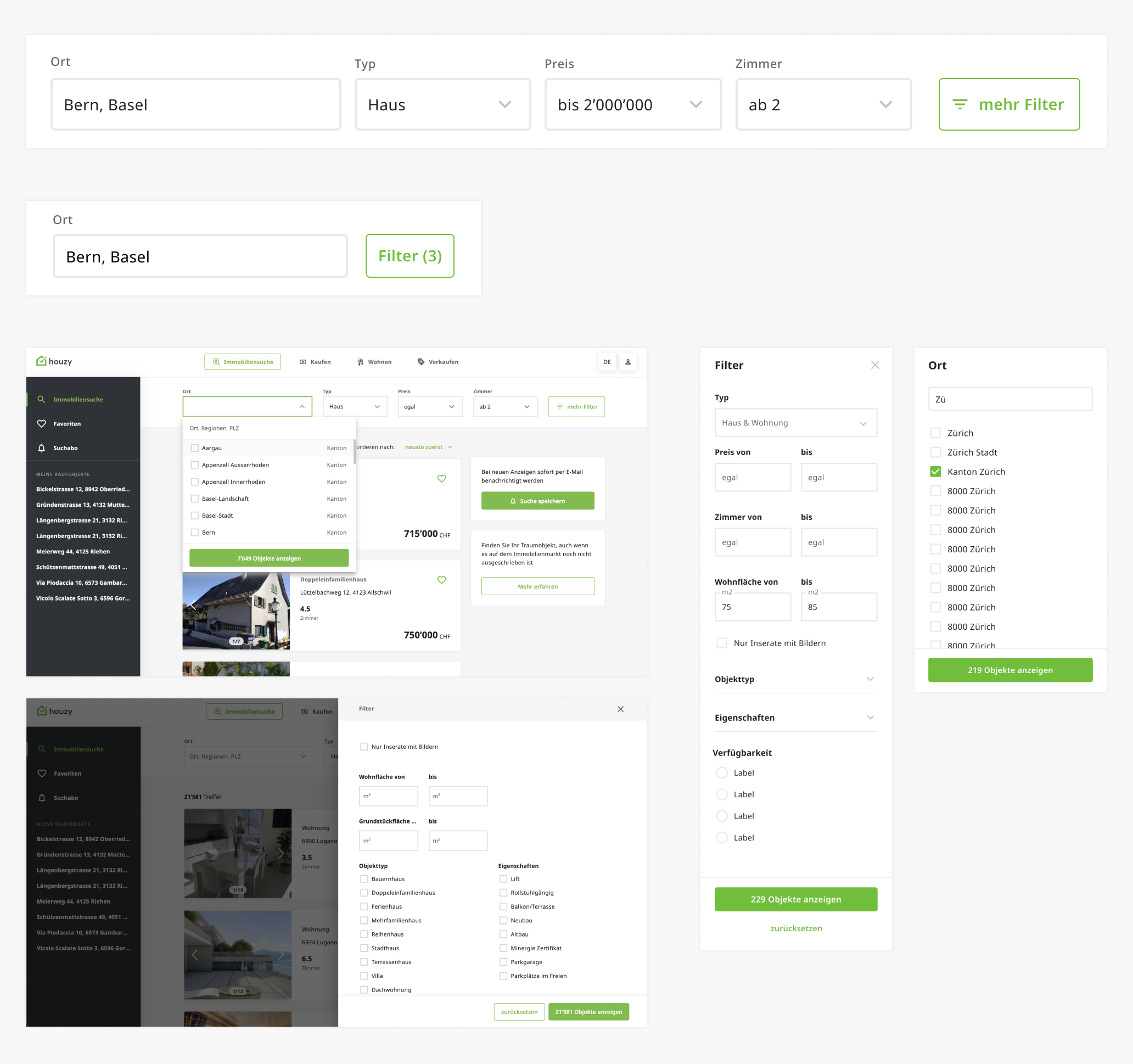The height and width of the screenshot is (1064, 1133).
Task: Open Meierweg 44, 4125 Riehen in top sidebar
Action: point(73,551)
